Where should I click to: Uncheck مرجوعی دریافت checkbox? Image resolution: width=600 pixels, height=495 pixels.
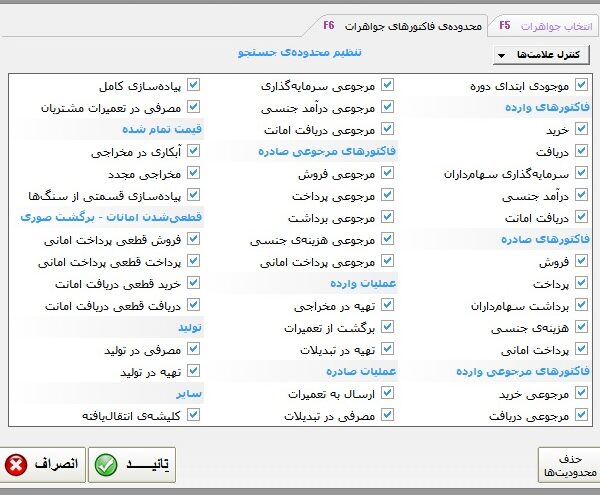tap(581, 415)
